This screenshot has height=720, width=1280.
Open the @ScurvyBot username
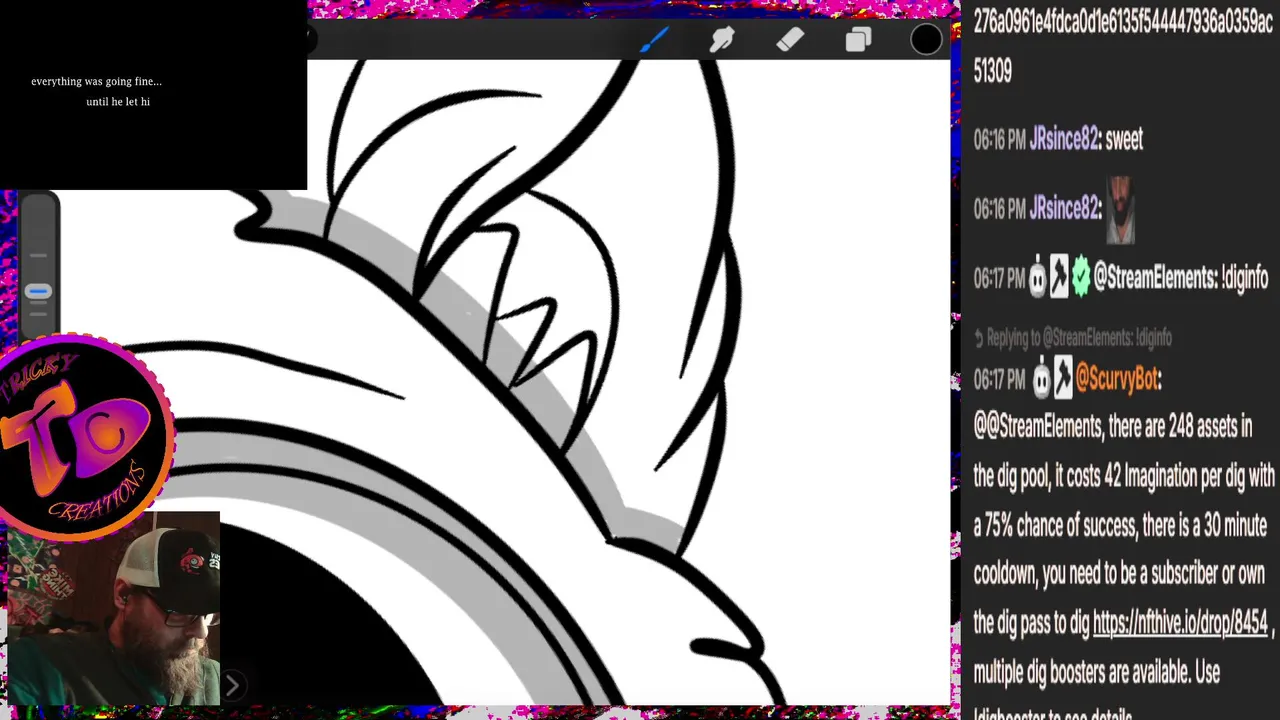[1117, 379]
